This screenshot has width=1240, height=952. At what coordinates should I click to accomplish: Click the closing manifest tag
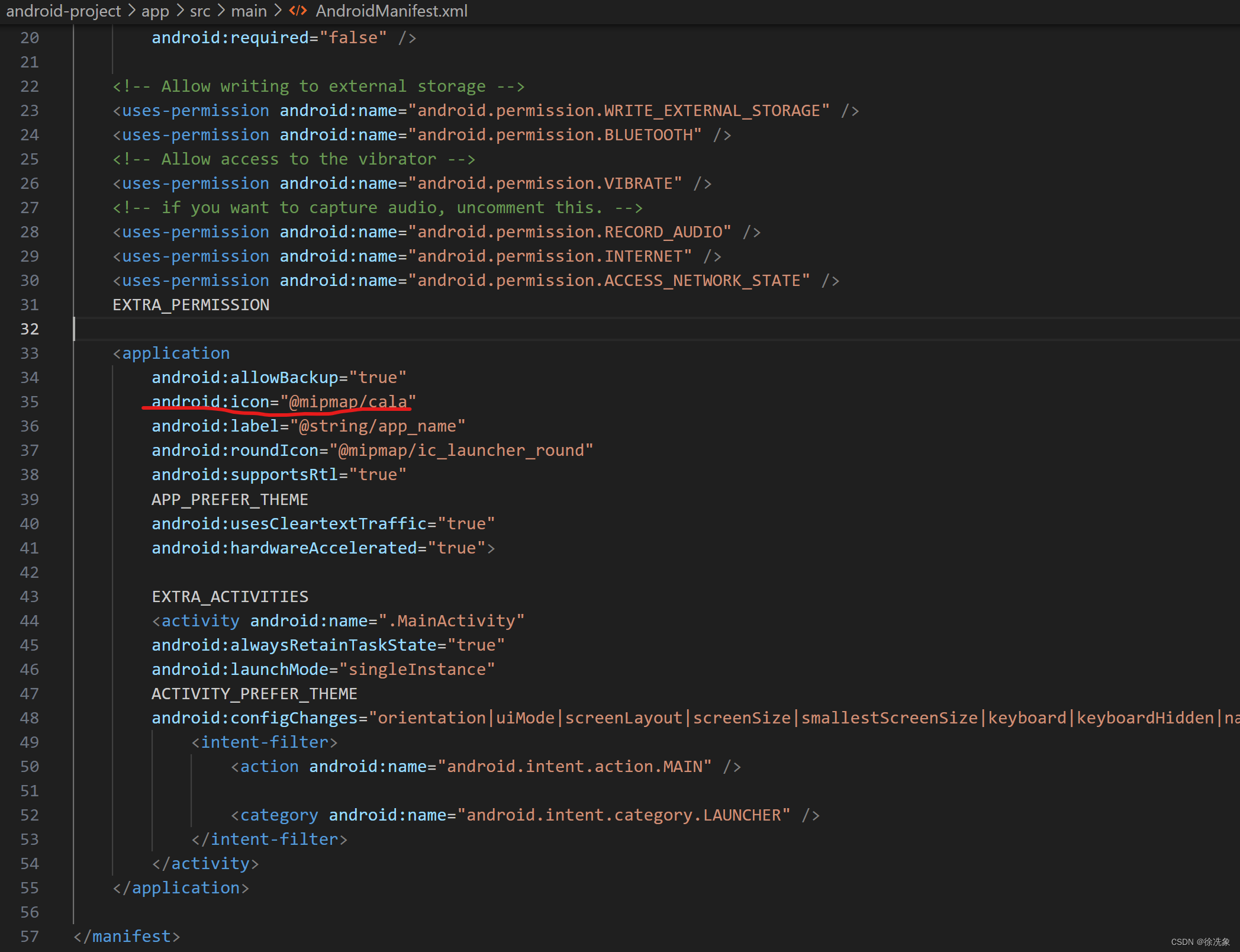coord(127,937)
